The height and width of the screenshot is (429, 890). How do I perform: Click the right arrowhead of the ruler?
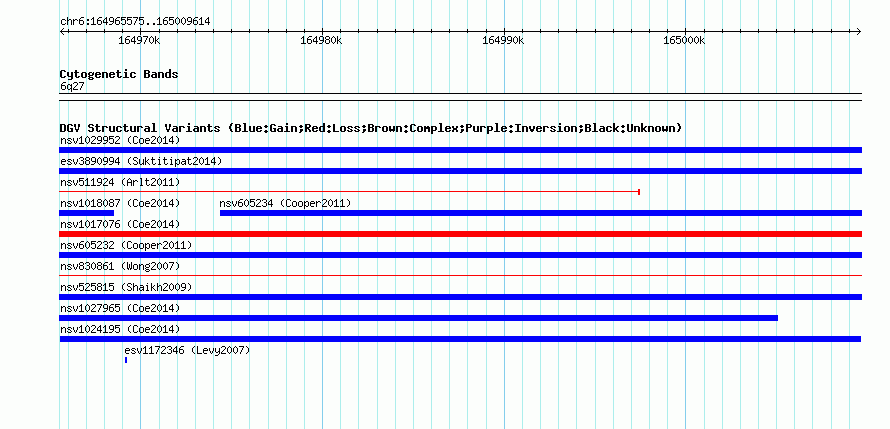pyautogui.click(x=859, y=32)
